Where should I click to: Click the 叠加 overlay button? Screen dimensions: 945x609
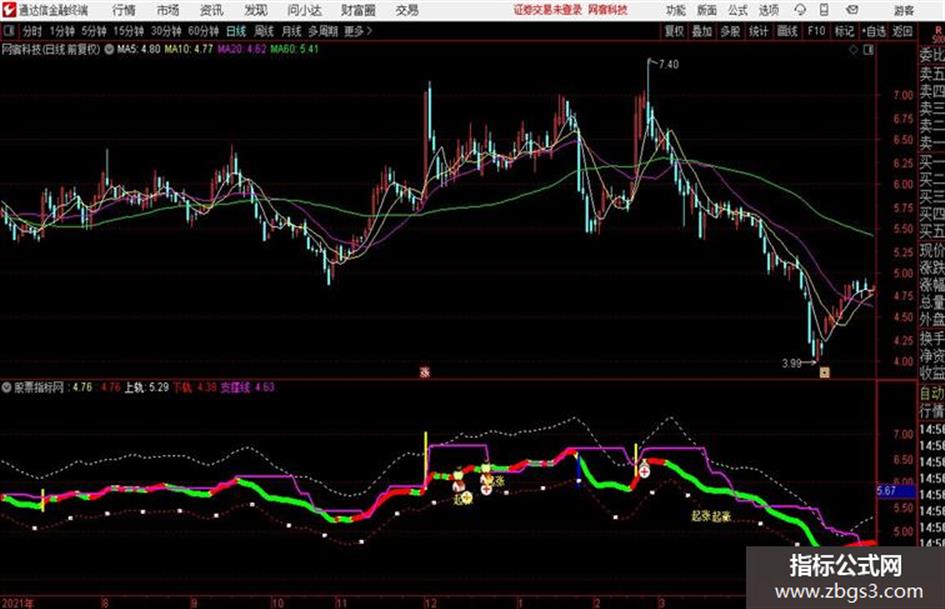702,31
